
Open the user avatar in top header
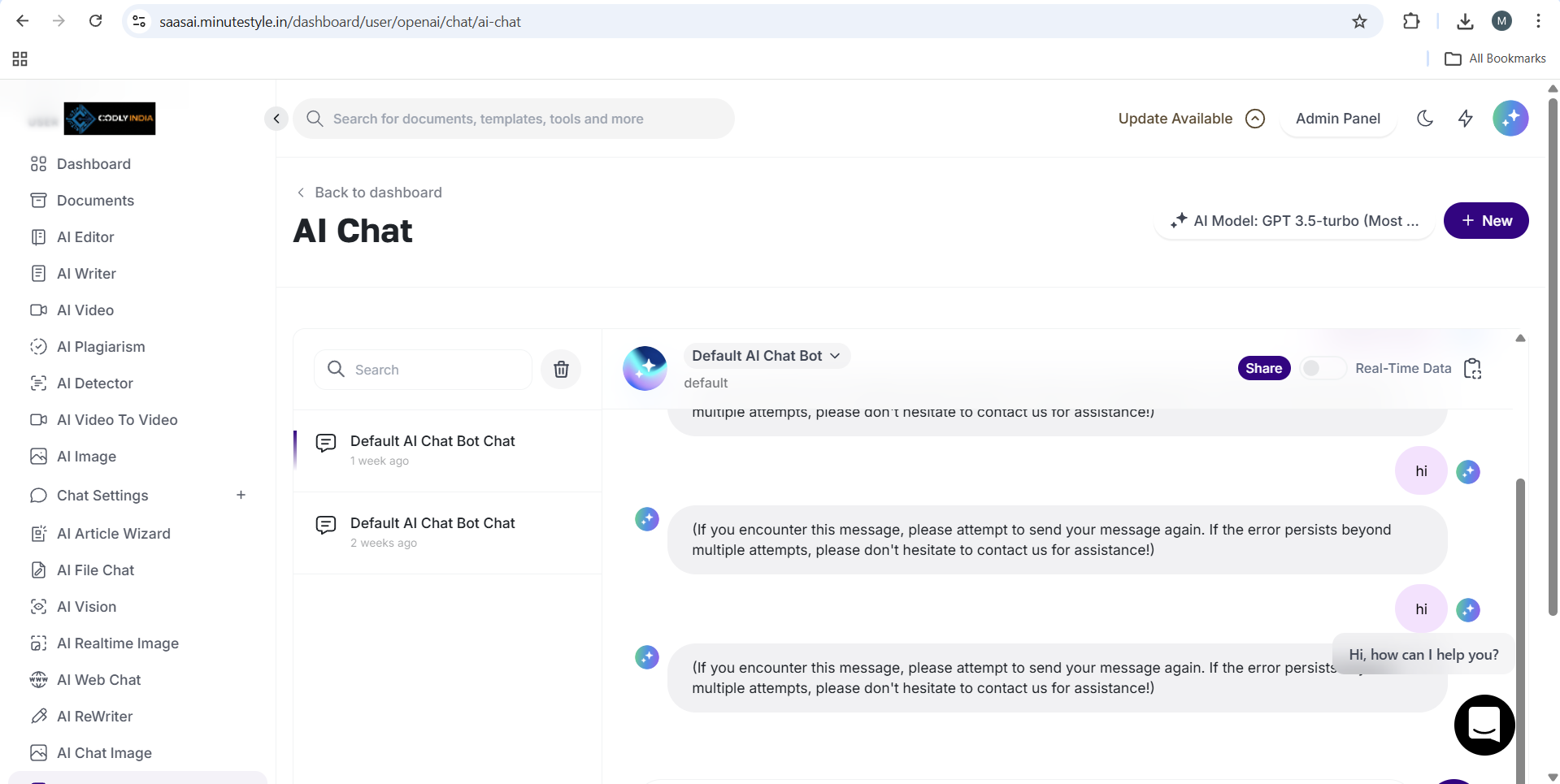1510,119
